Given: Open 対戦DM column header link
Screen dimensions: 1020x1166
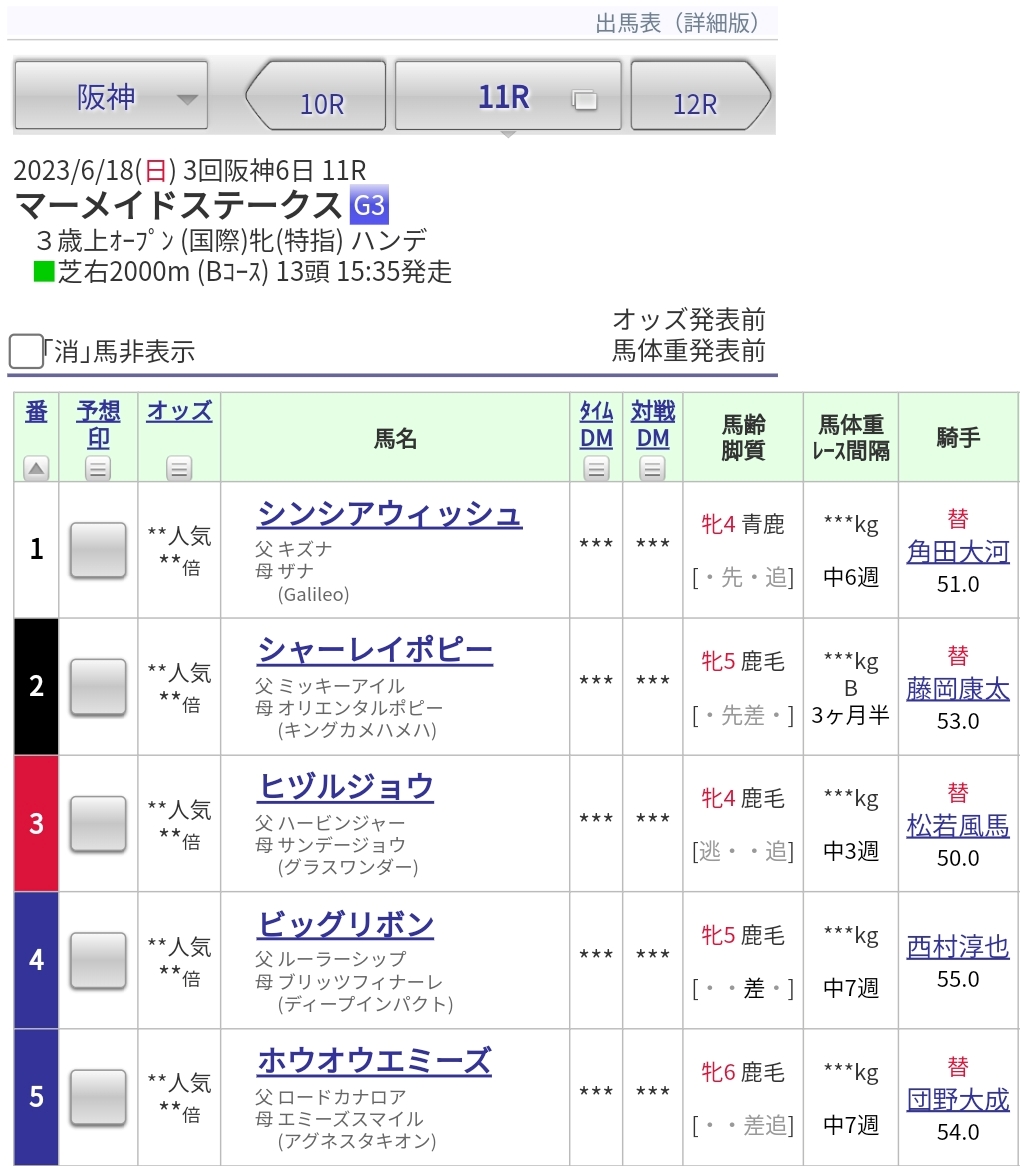Looking at the screenshot, I should pyautogui.click(x=653, y=424).
